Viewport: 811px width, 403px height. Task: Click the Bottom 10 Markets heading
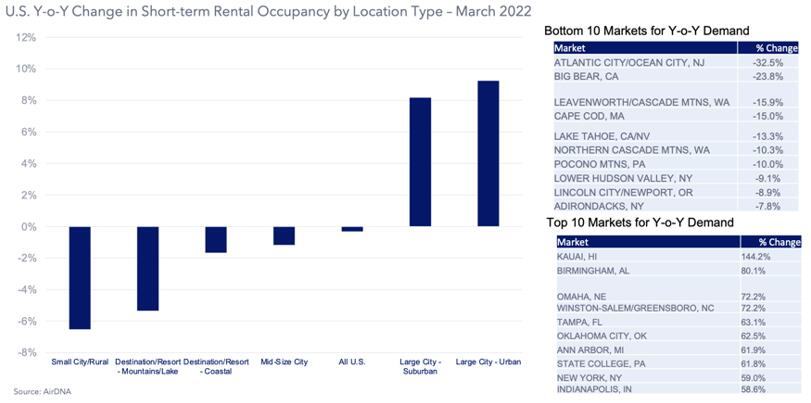coord(651,31)
